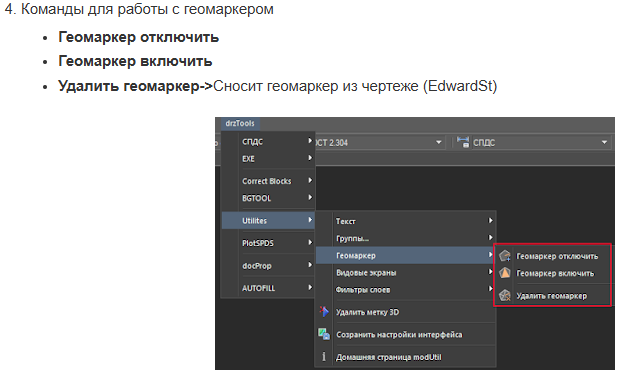The image size is (620, 373).
Task: Expand the ГОСТ 2.304 text style dropdown
Action: 439,142
